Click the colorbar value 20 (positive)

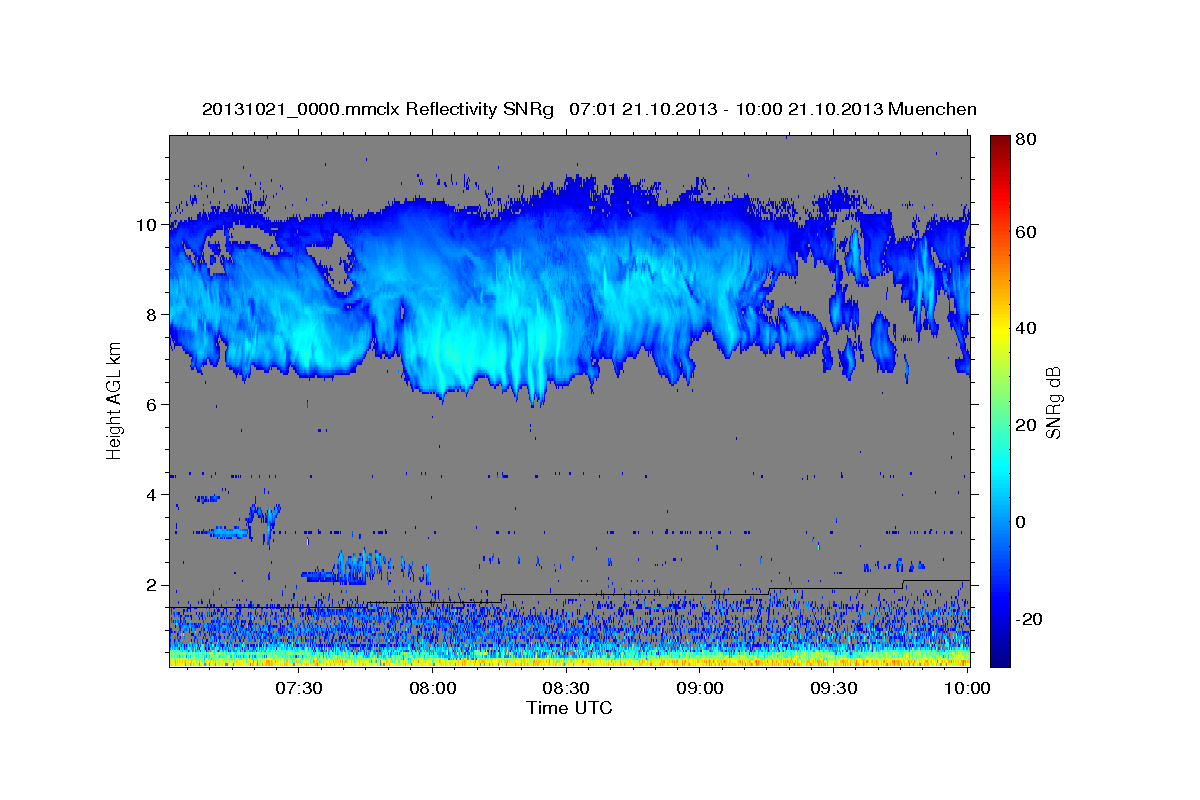(x=1024, y=425)
